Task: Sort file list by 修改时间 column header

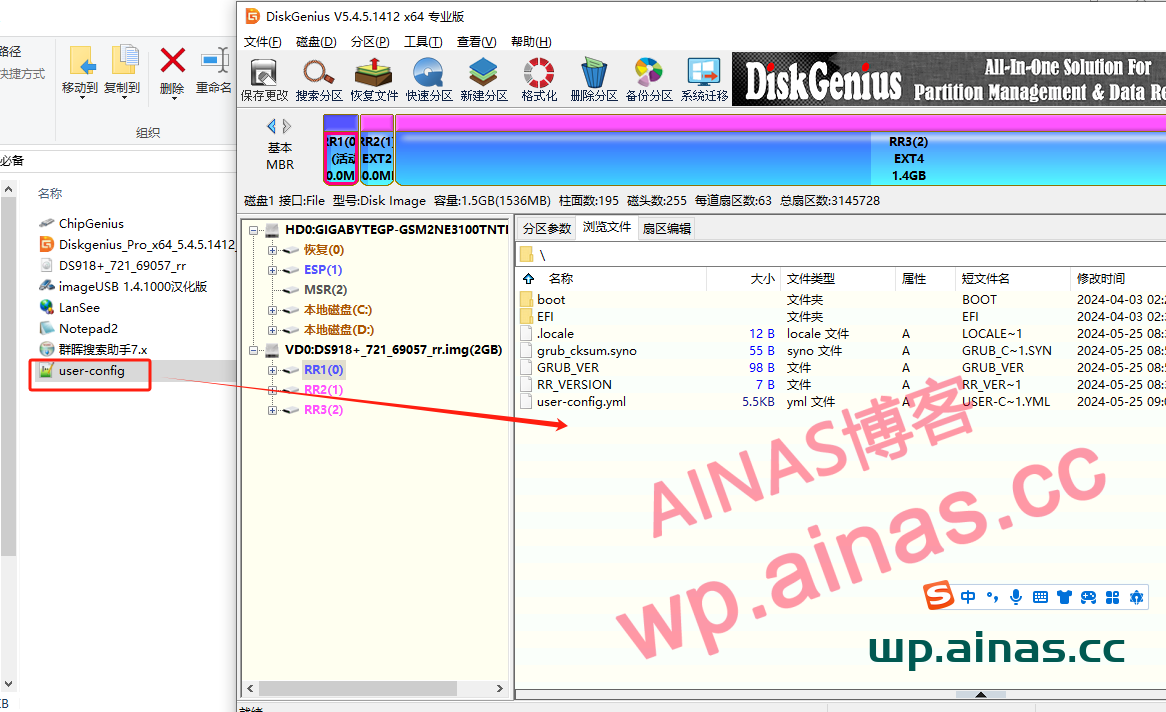Action: 1101,278
